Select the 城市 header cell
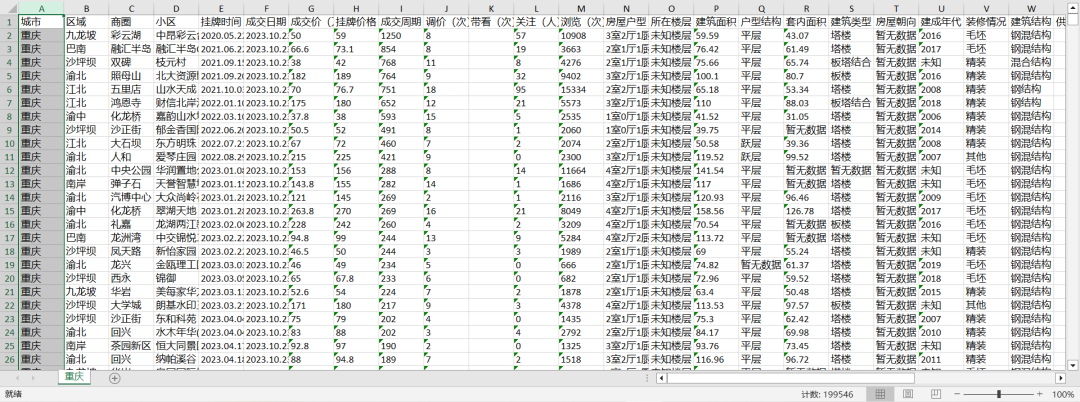This screenshot has height=402, width=1080. click(x=41, y=21)
